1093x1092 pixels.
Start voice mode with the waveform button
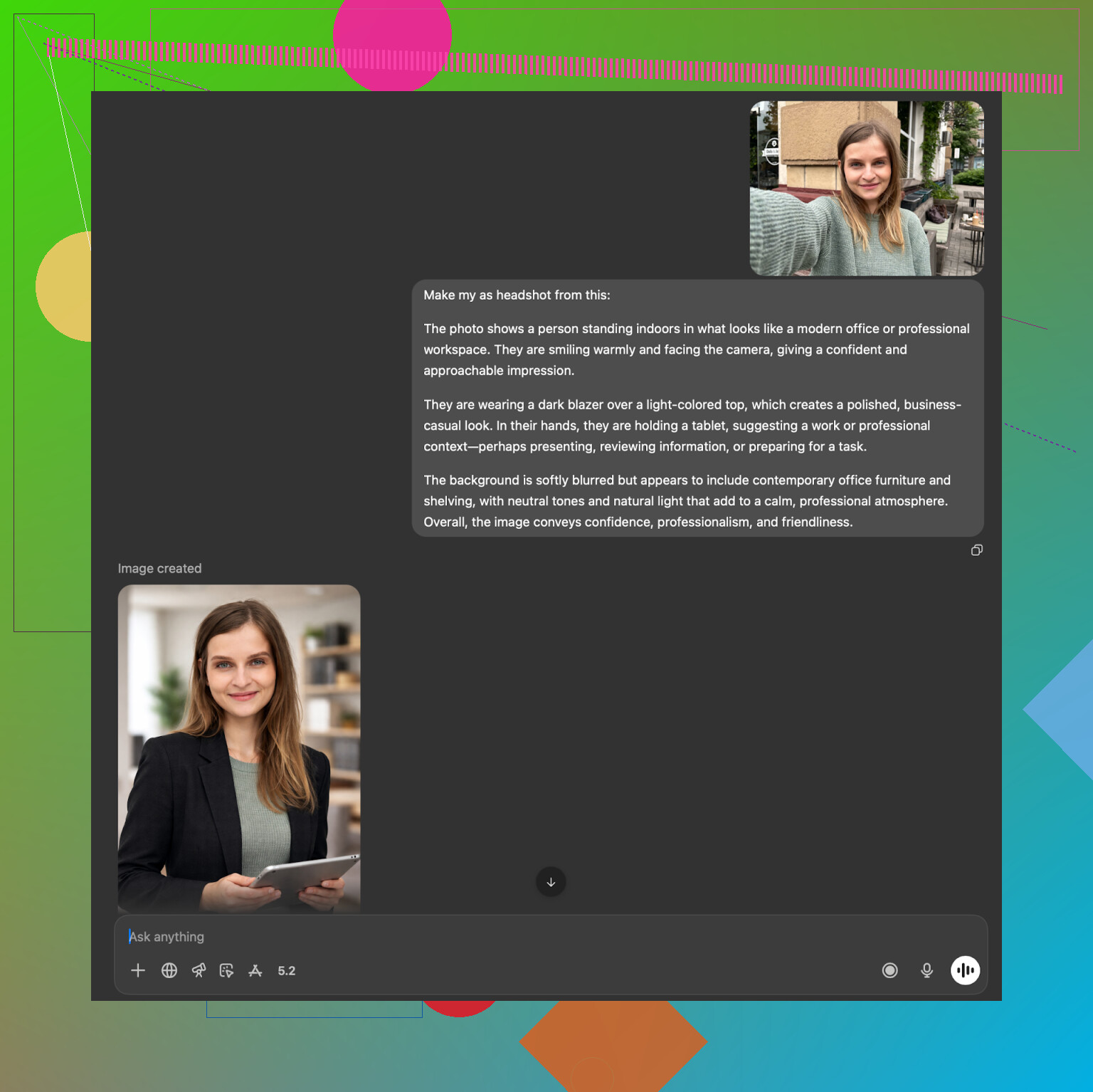[x=965, y=970]
